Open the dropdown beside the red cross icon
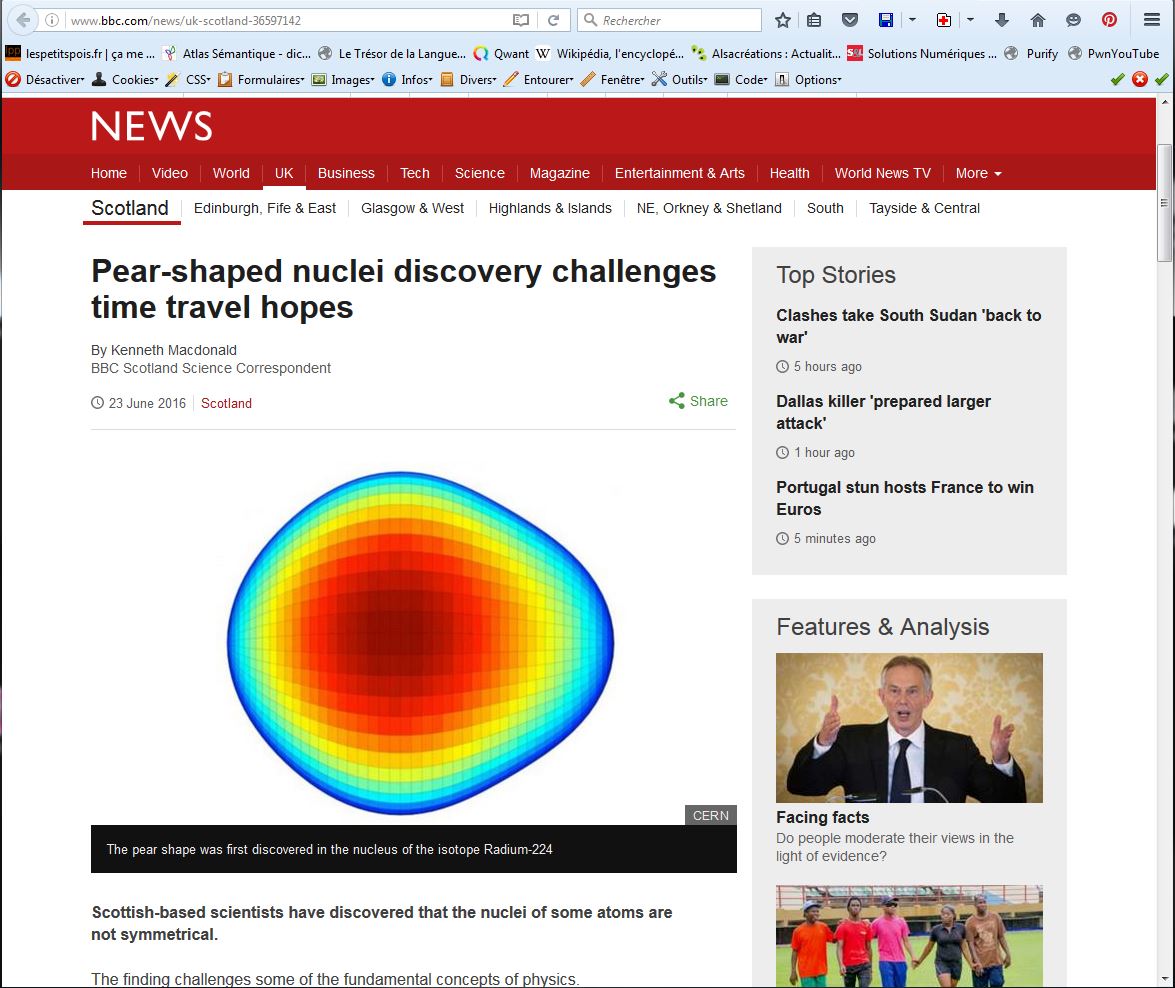 click(970, 20)
